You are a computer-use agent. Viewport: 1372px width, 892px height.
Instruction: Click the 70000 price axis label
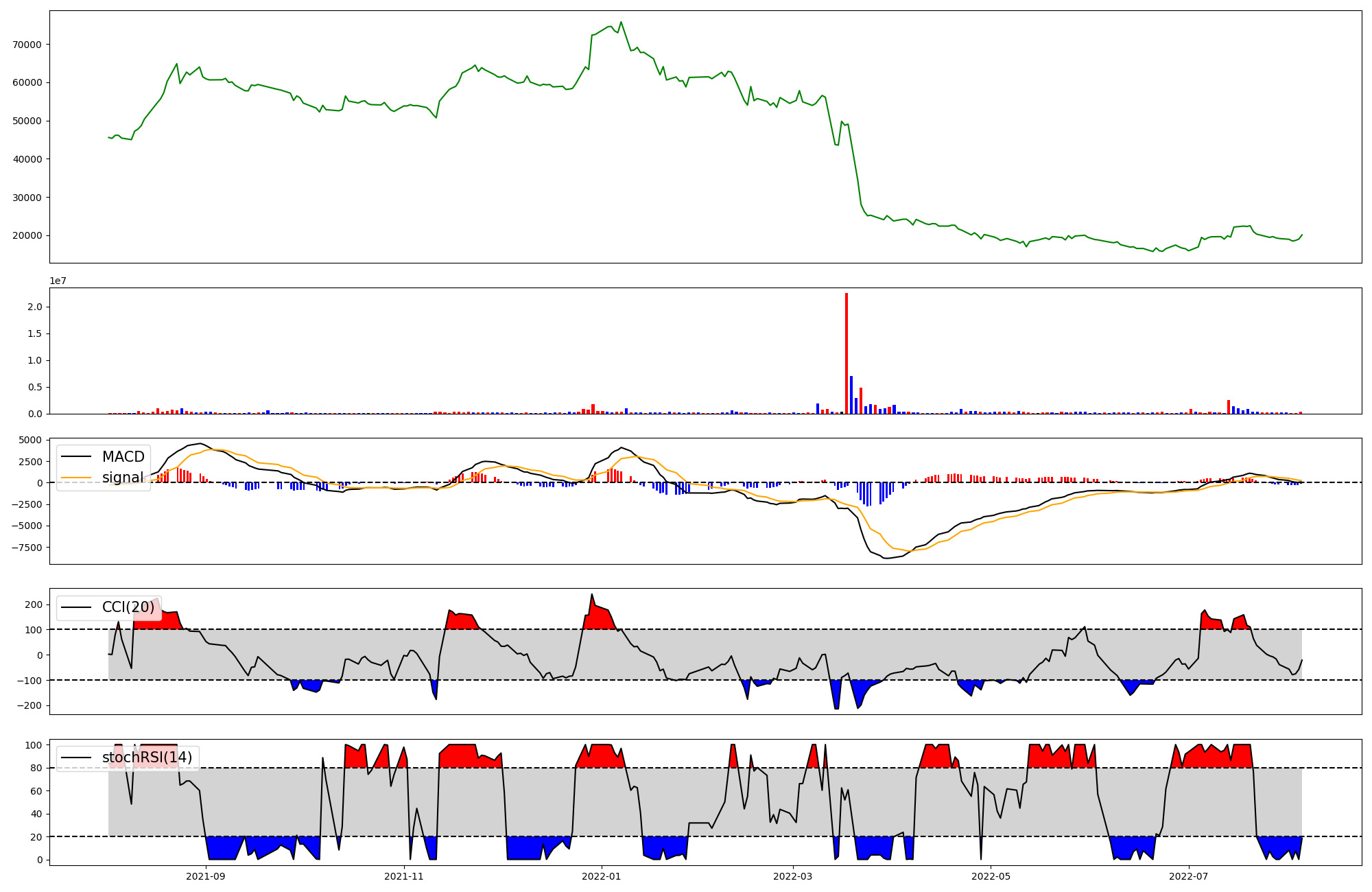point(27,45)
